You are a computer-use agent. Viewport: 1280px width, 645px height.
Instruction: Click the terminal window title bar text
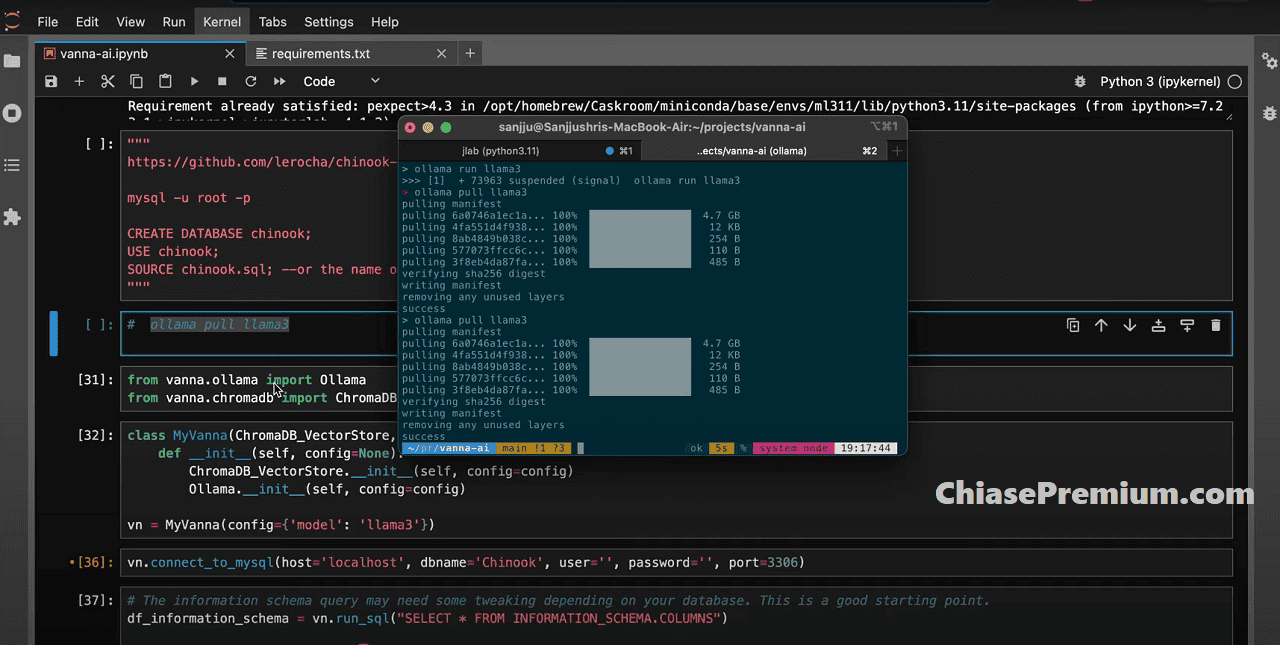(652, 127)
